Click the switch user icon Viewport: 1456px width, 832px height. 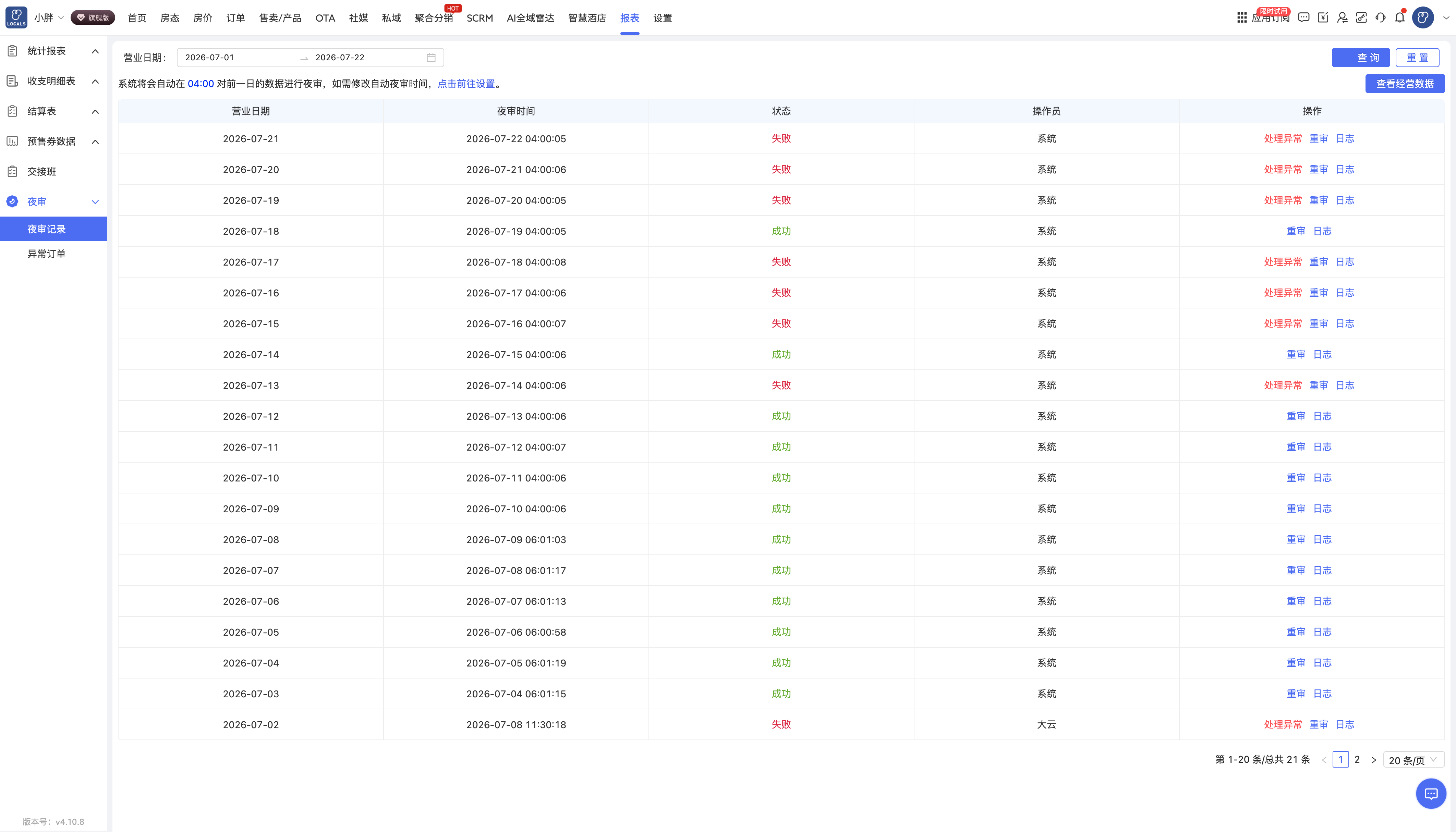[1342, 18]
